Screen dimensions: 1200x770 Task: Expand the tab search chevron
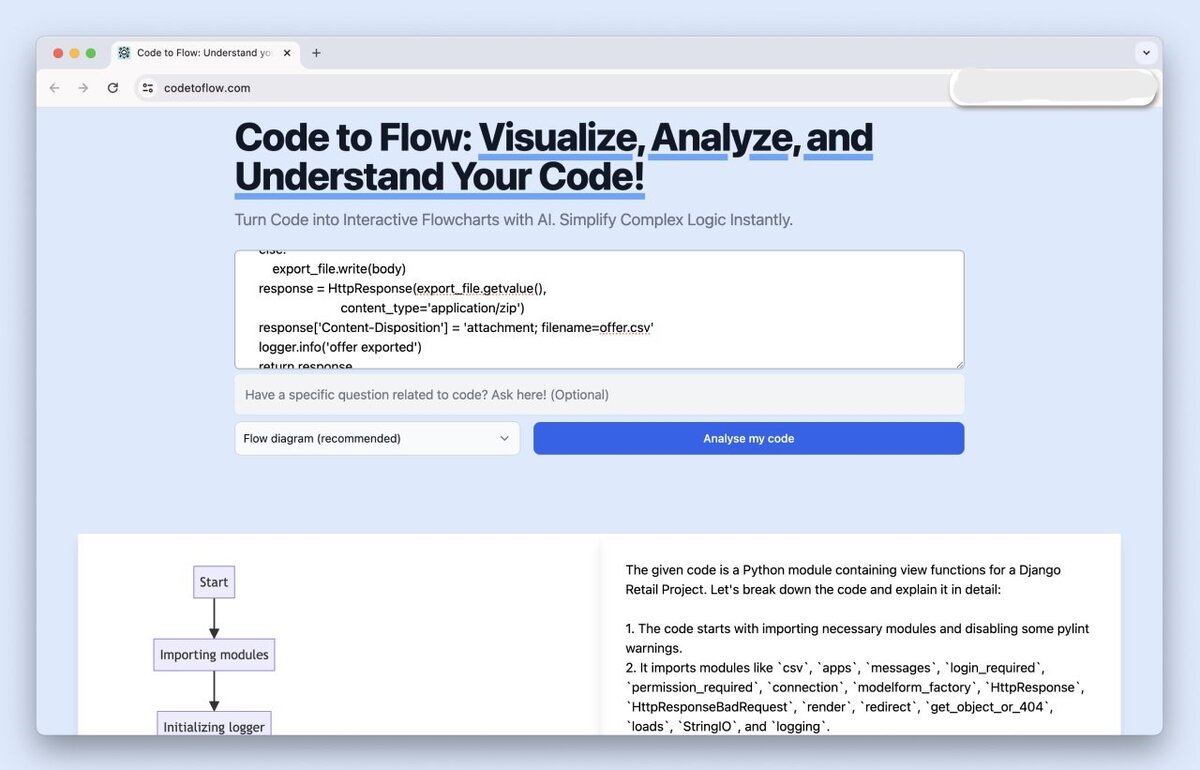1146,53
